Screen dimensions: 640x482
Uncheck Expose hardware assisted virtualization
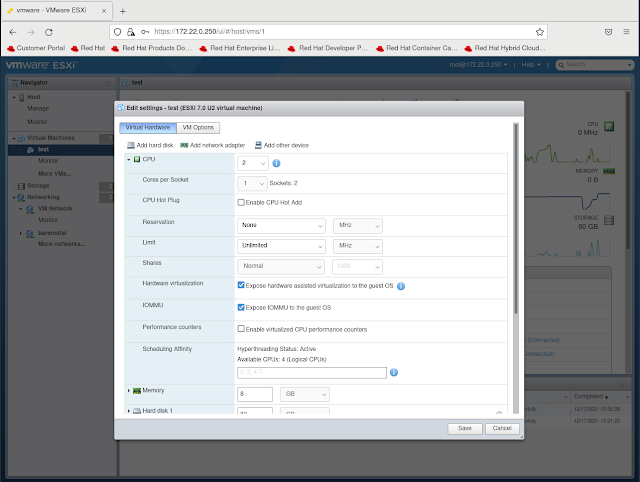click(241, 285)
